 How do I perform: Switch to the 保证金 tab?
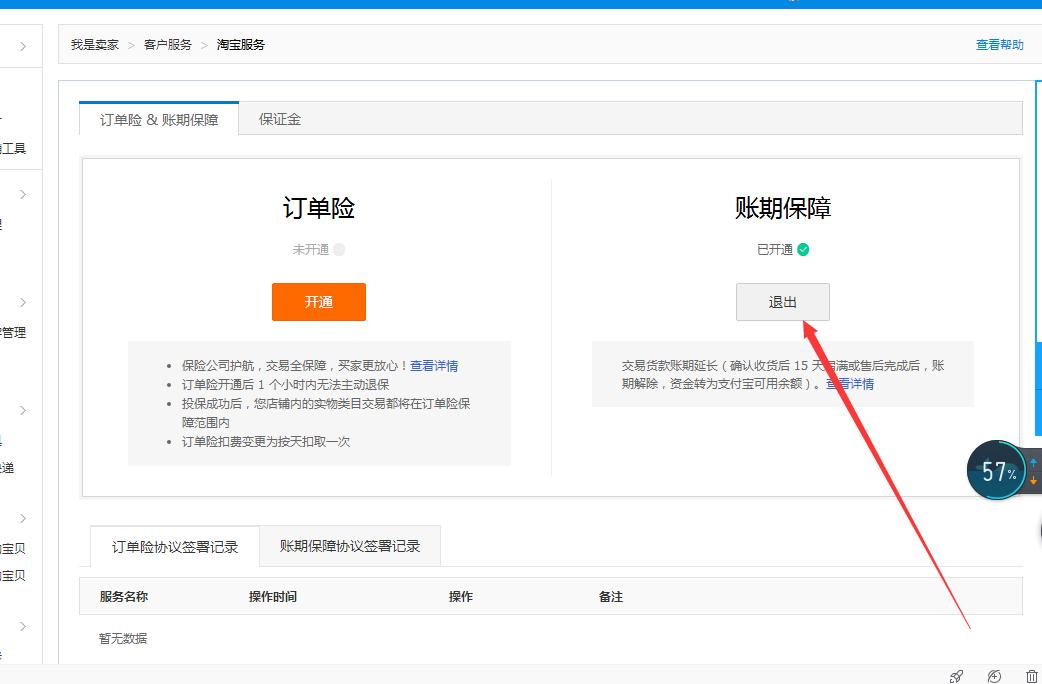pyautogui.click(x=279, y=118)
